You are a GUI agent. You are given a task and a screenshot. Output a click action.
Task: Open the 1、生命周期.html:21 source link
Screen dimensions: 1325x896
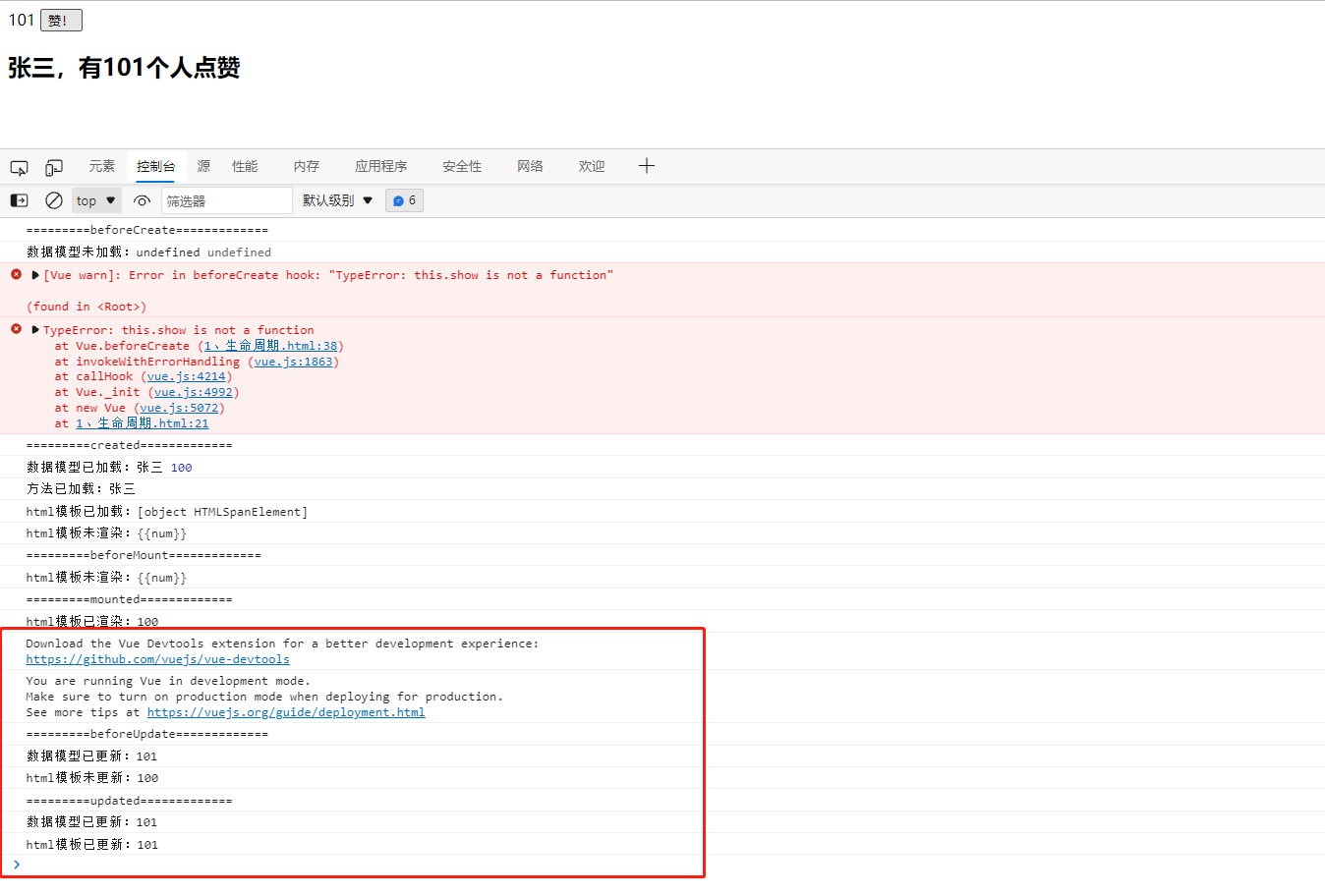coord(143,423)
